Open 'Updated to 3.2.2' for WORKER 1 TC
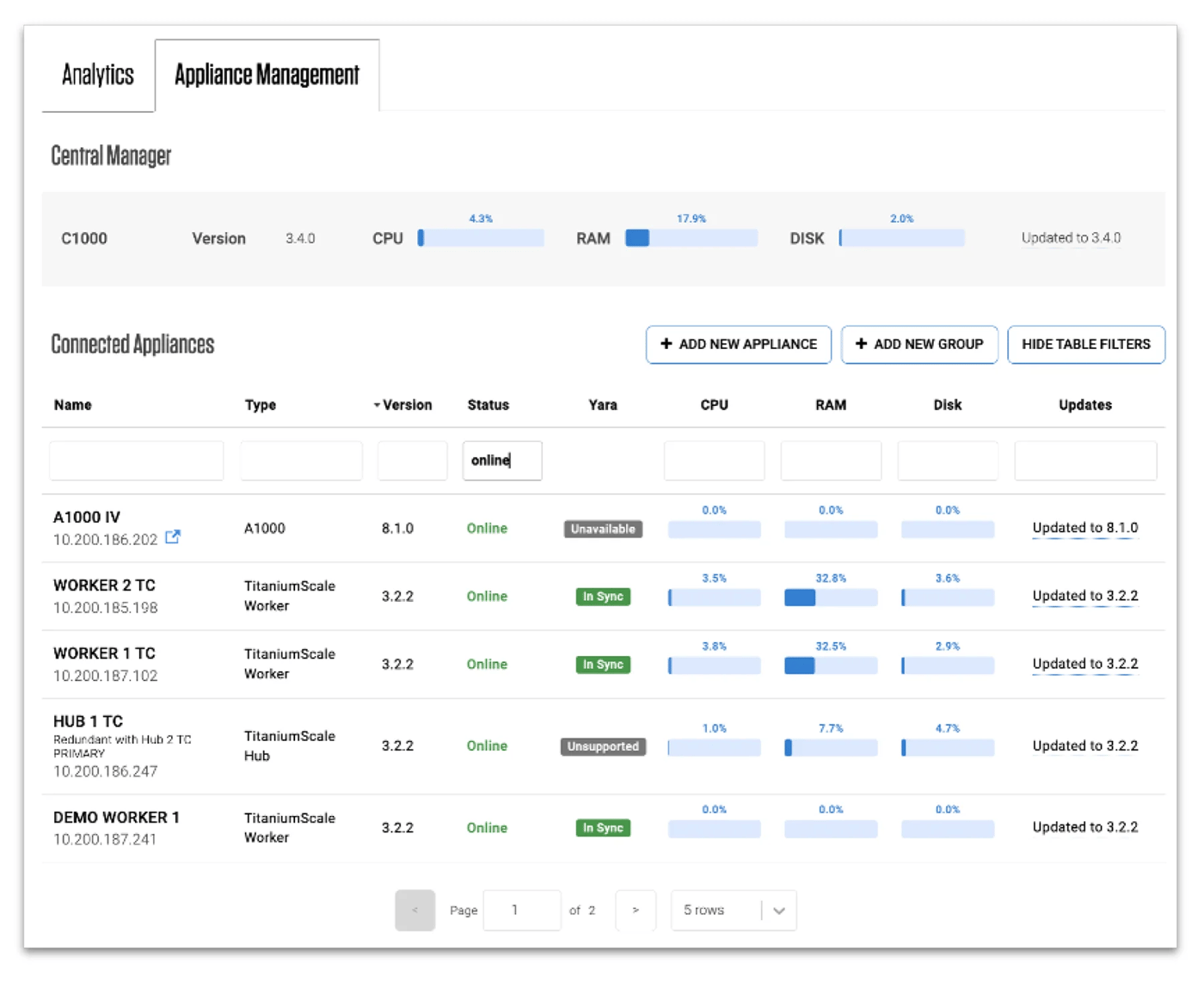The height and width of the screenshot is (981, 1204). pyautogui.click(x=1085, y=664)
